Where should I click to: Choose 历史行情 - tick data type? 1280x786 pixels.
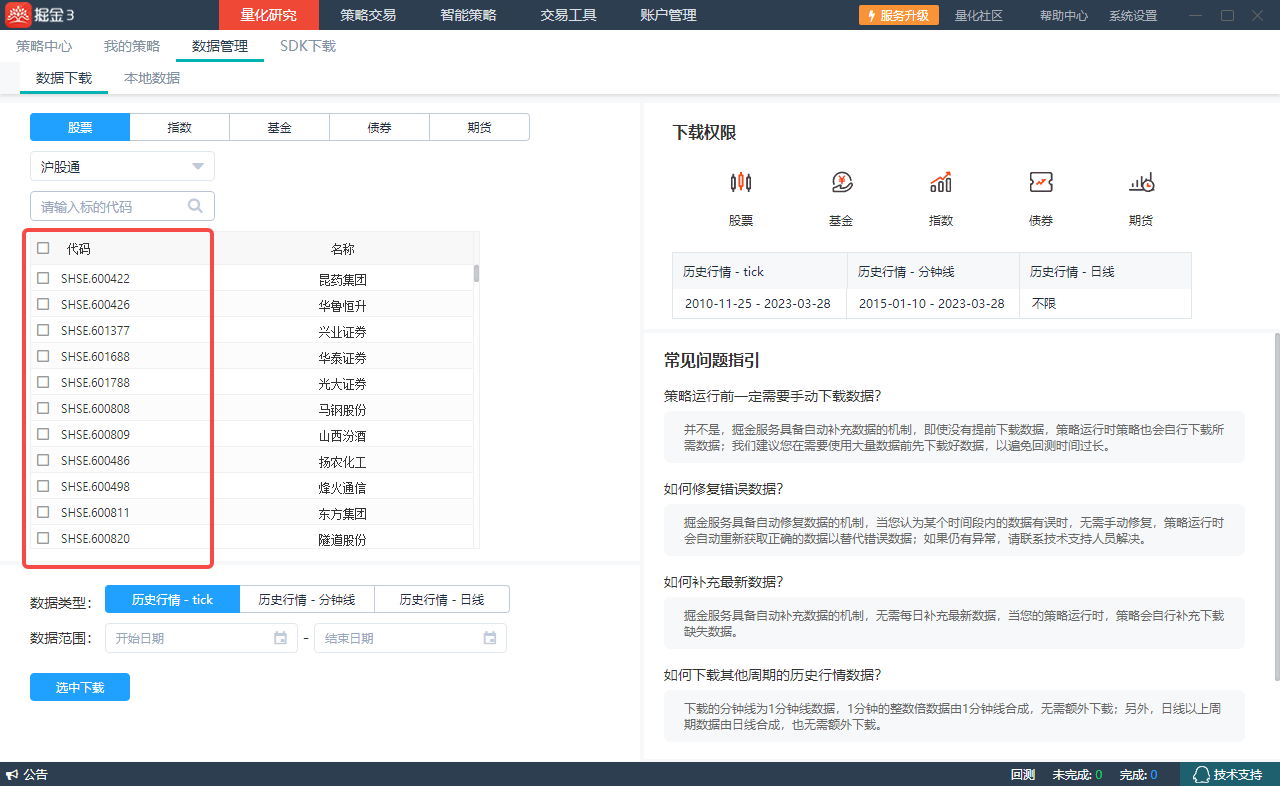173,599
